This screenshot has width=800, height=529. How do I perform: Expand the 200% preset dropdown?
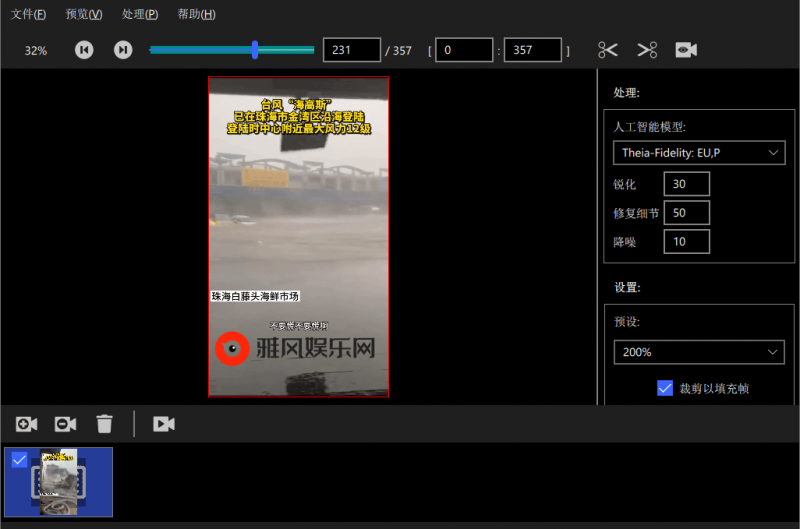pos(698,352)
